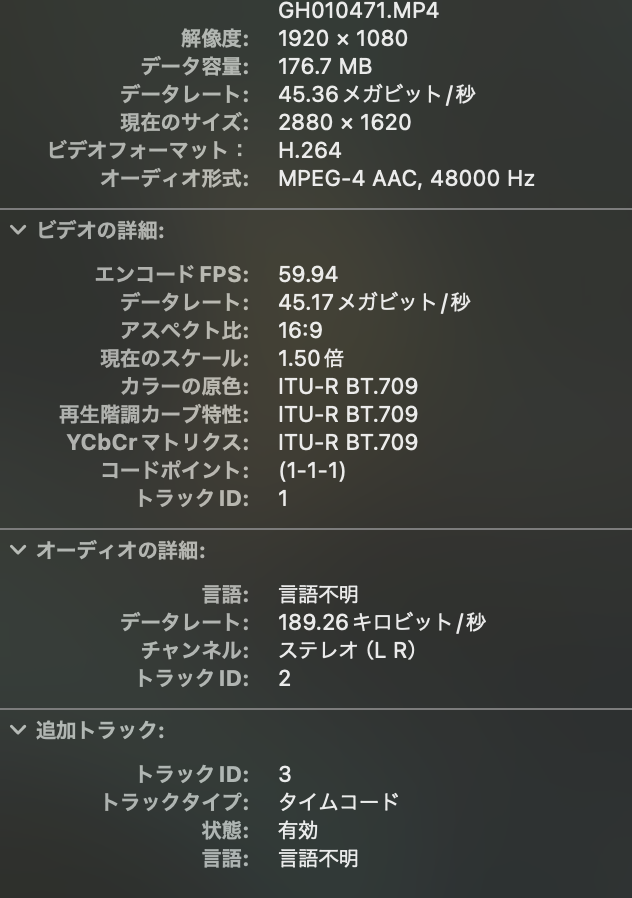Select the 59.94 encode FPS value
The width and height of the screenshot is (632, 898).
[x=308, y=274]
